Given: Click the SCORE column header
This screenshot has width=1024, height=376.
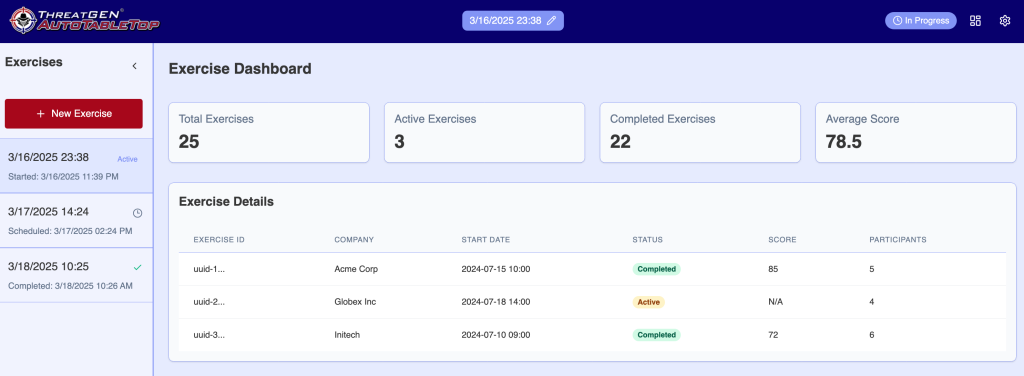Looking at the screenshot, I should (782, 240).
